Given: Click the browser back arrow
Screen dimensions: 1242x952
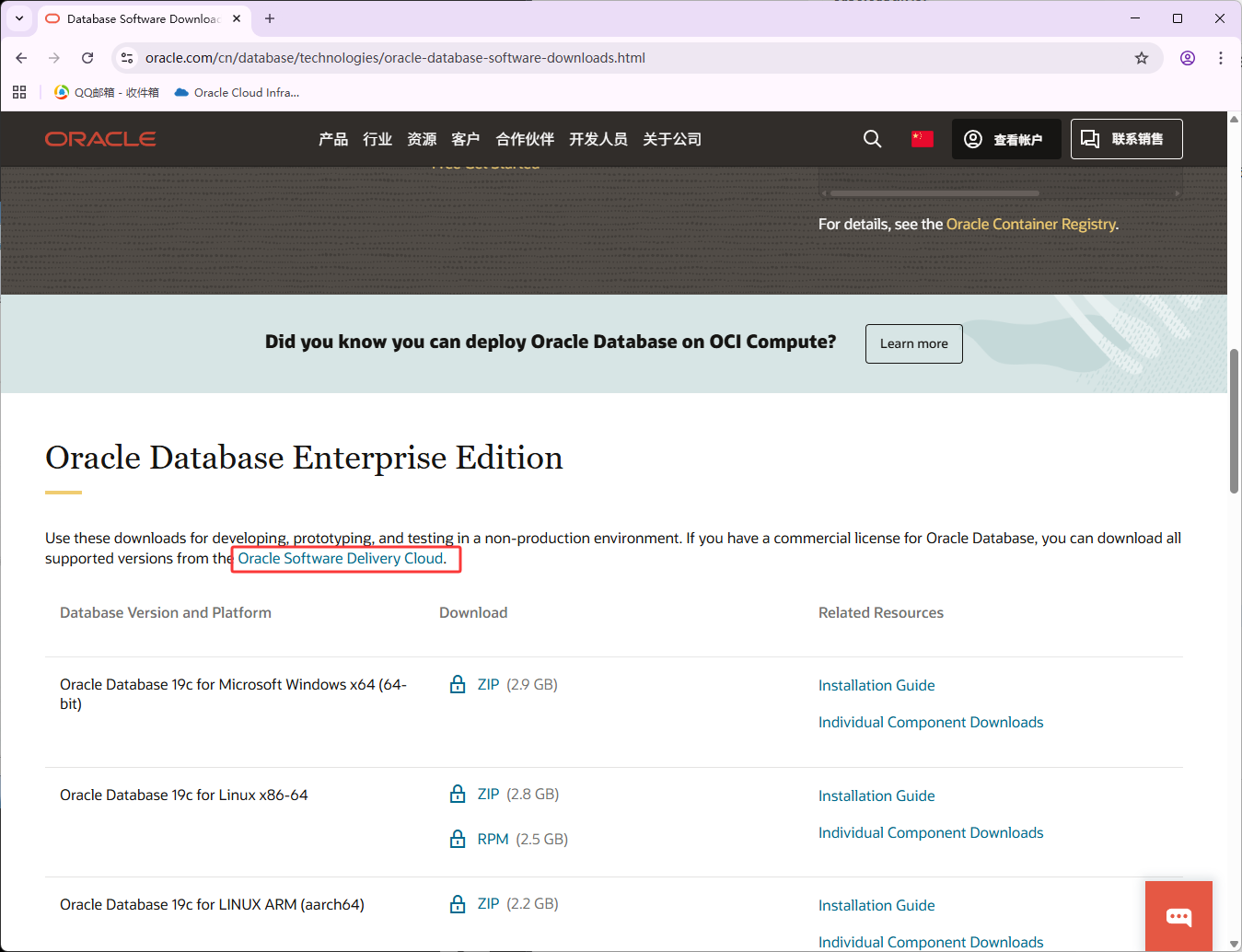Looking at the screenshot, I should click(21, 58).
